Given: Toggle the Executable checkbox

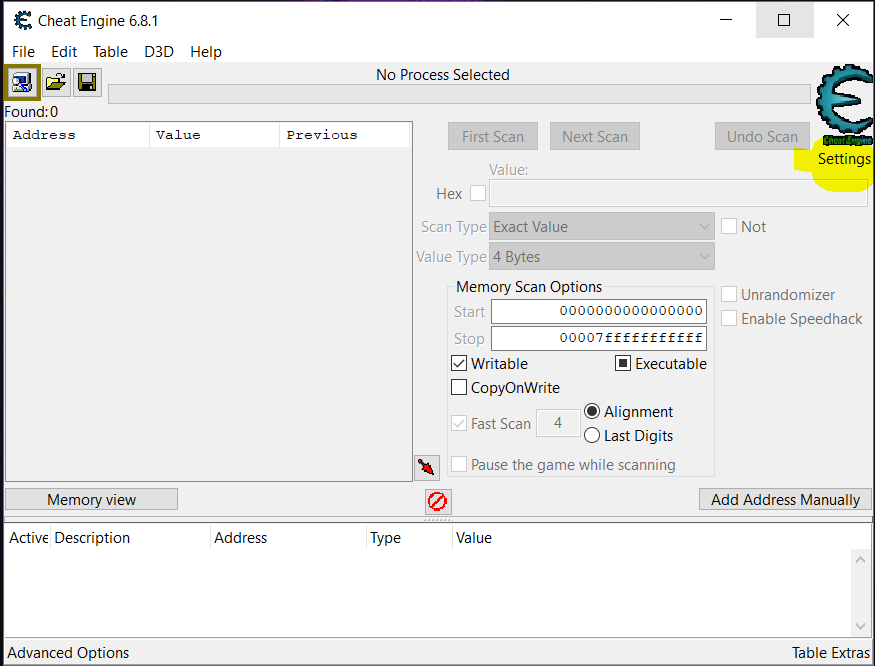Looking at the screenshot, I should 623,363.
